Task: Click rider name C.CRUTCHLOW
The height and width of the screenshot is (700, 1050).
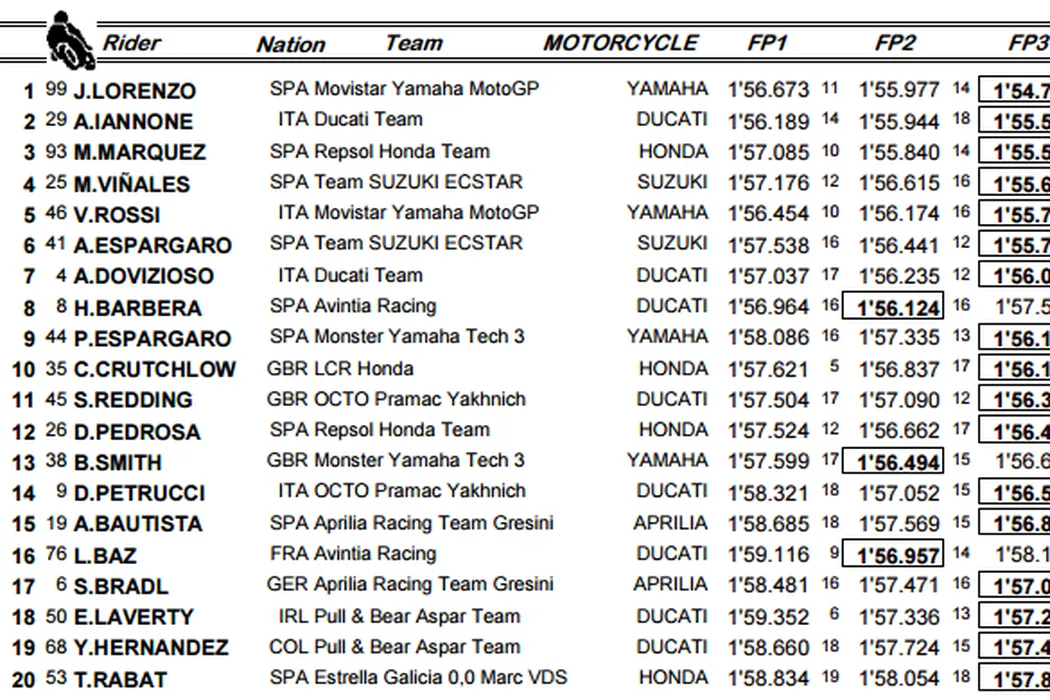Action: pyautogui.click(x=154, y=370)
